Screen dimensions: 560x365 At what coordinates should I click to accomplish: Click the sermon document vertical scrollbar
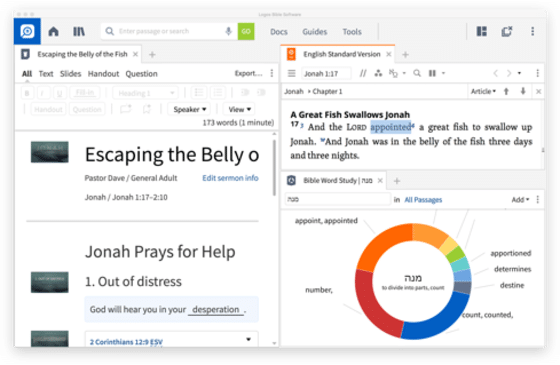[274, 168]
